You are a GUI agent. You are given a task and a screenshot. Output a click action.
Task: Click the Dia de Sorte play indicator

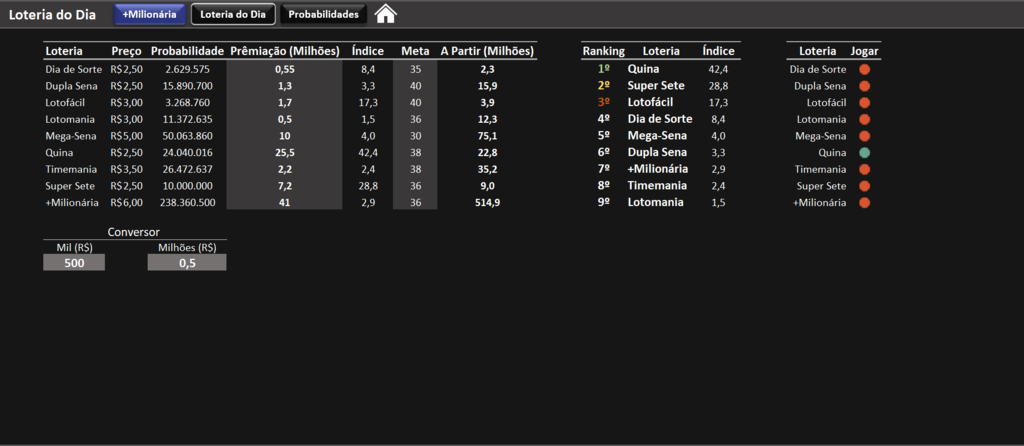[865, 69]
